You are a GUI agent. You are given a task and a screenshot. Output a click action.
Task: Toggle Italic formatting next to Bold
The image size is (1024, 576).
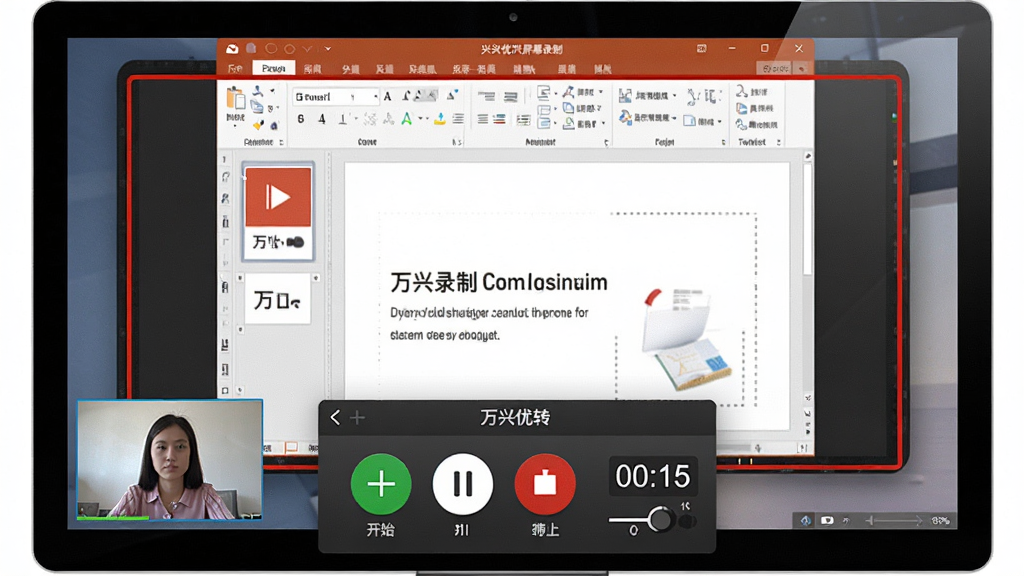(321, 119)
